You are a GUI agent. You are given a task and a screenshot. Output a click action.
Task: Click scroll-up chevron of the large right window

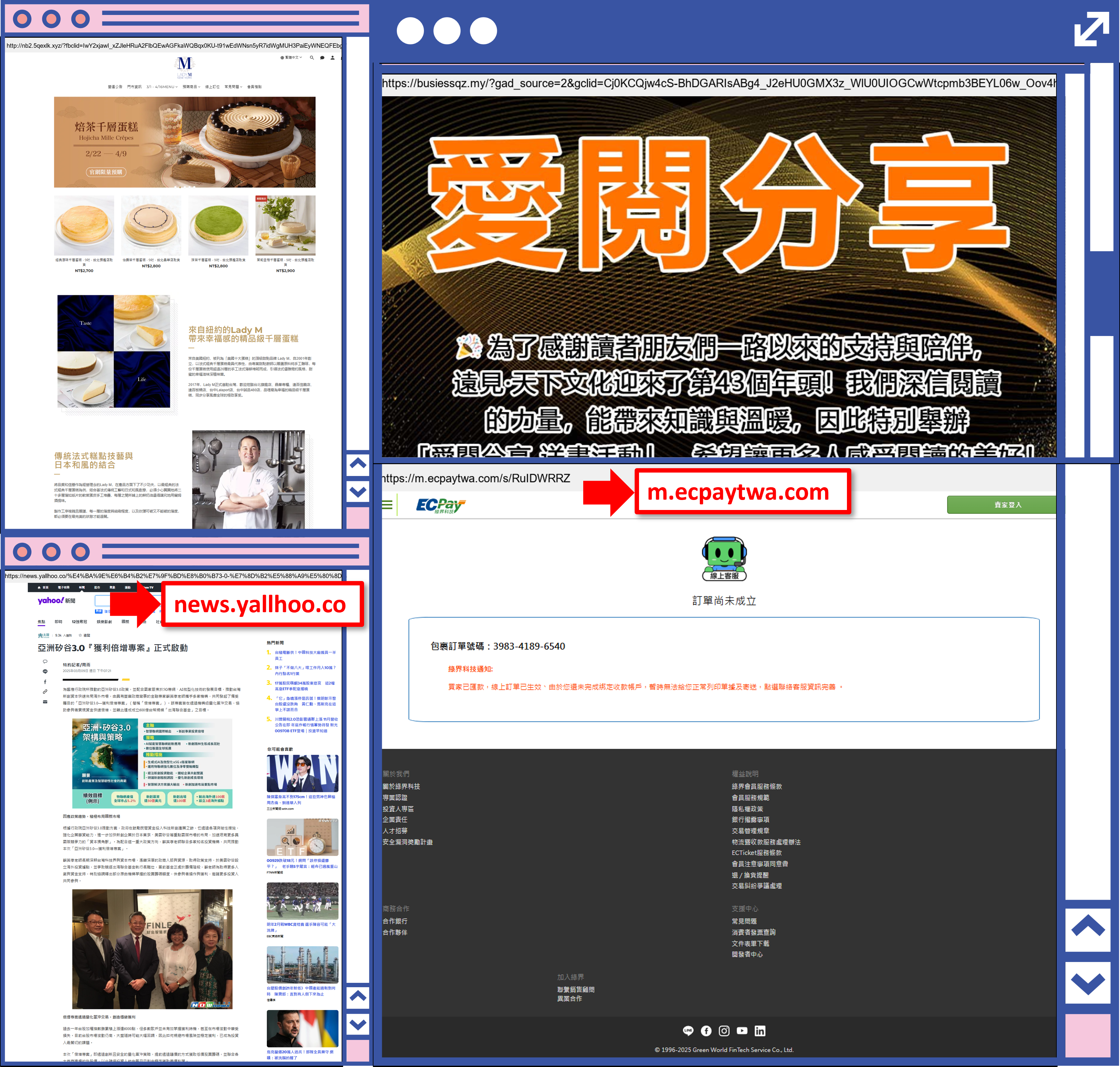point(1088,930)
